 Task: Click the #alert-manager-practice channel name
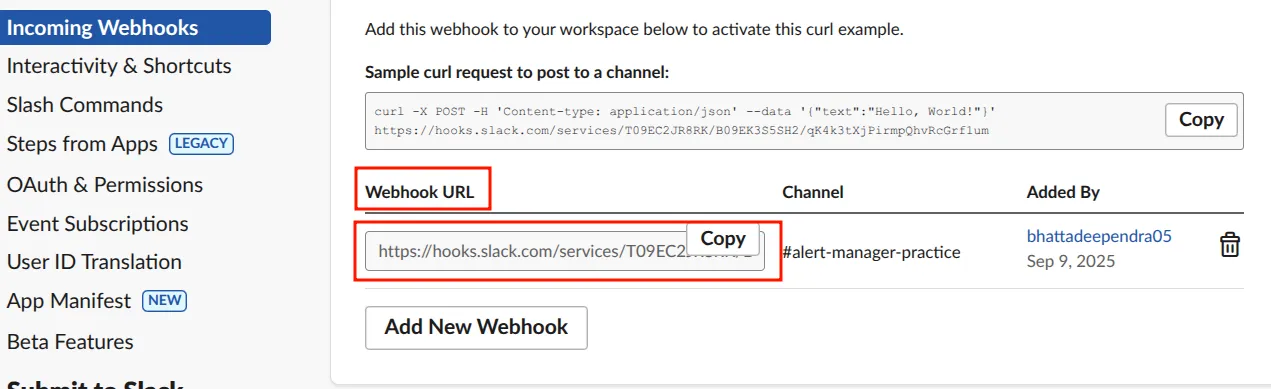871,252
